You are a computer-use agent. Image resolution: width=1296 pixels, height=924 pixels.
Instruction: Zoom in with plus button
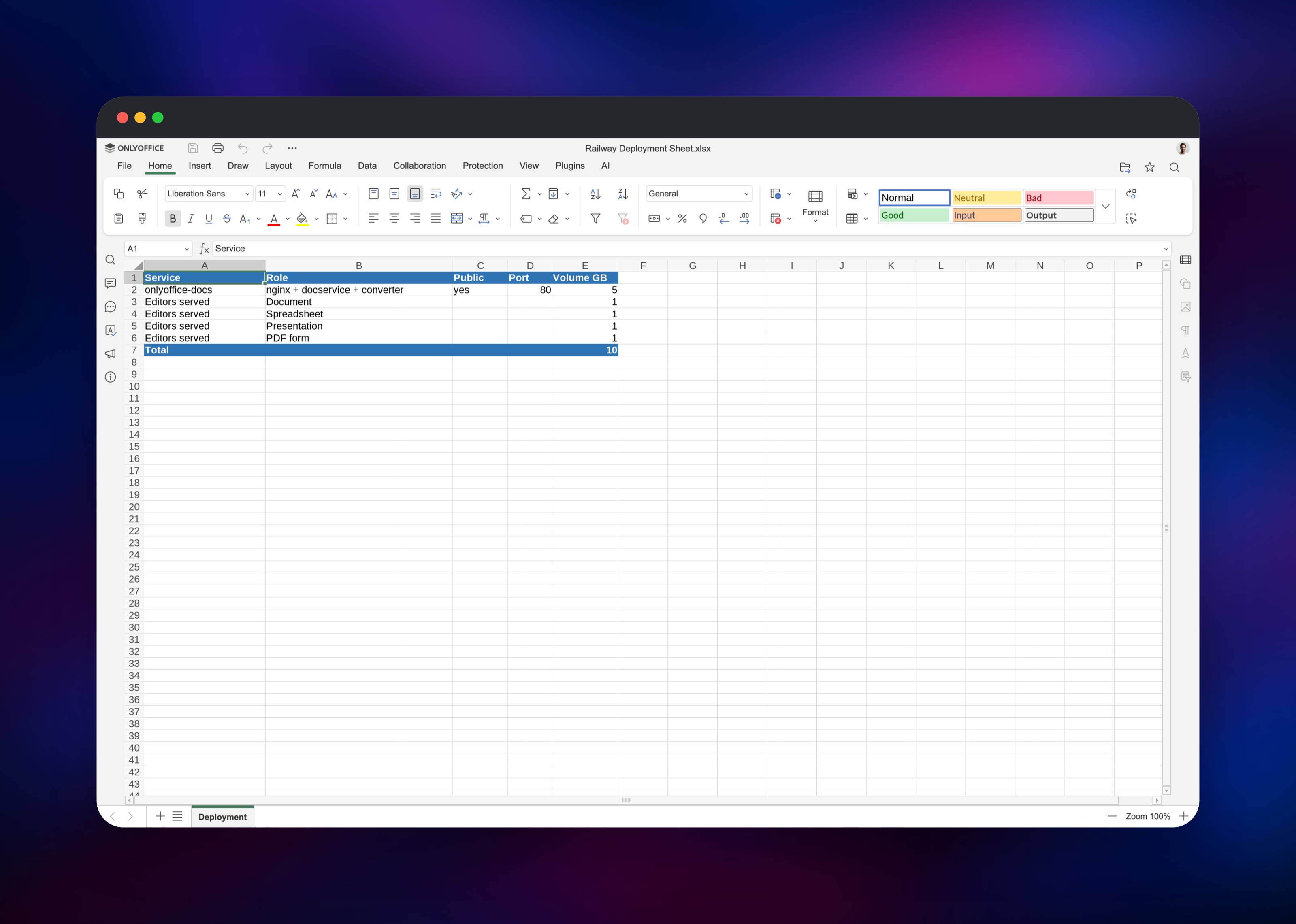click(x=1184, y=816)
